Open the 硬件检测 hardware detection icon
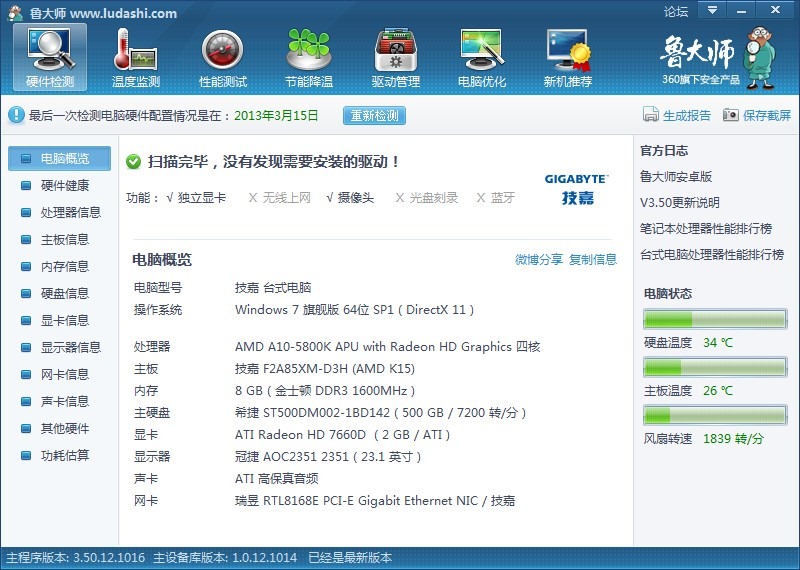Image resolution: width=800 pixels, height=570 pixels. click(x=50, y=57)
